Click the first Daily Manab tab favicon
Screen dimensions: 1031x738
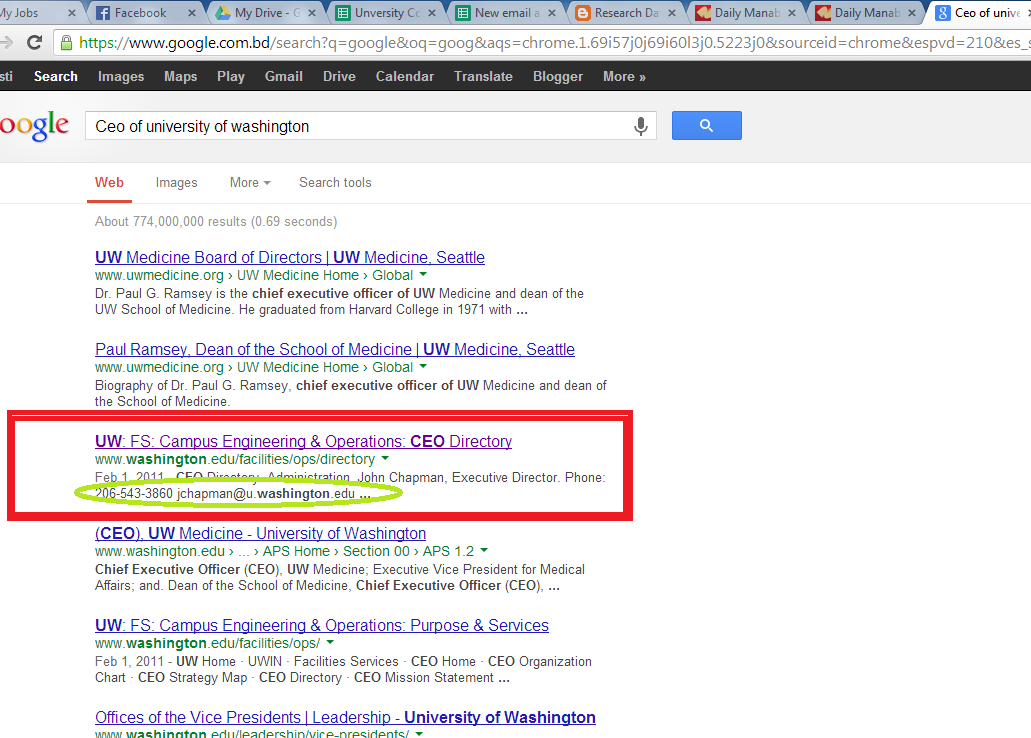coord(703,12)
